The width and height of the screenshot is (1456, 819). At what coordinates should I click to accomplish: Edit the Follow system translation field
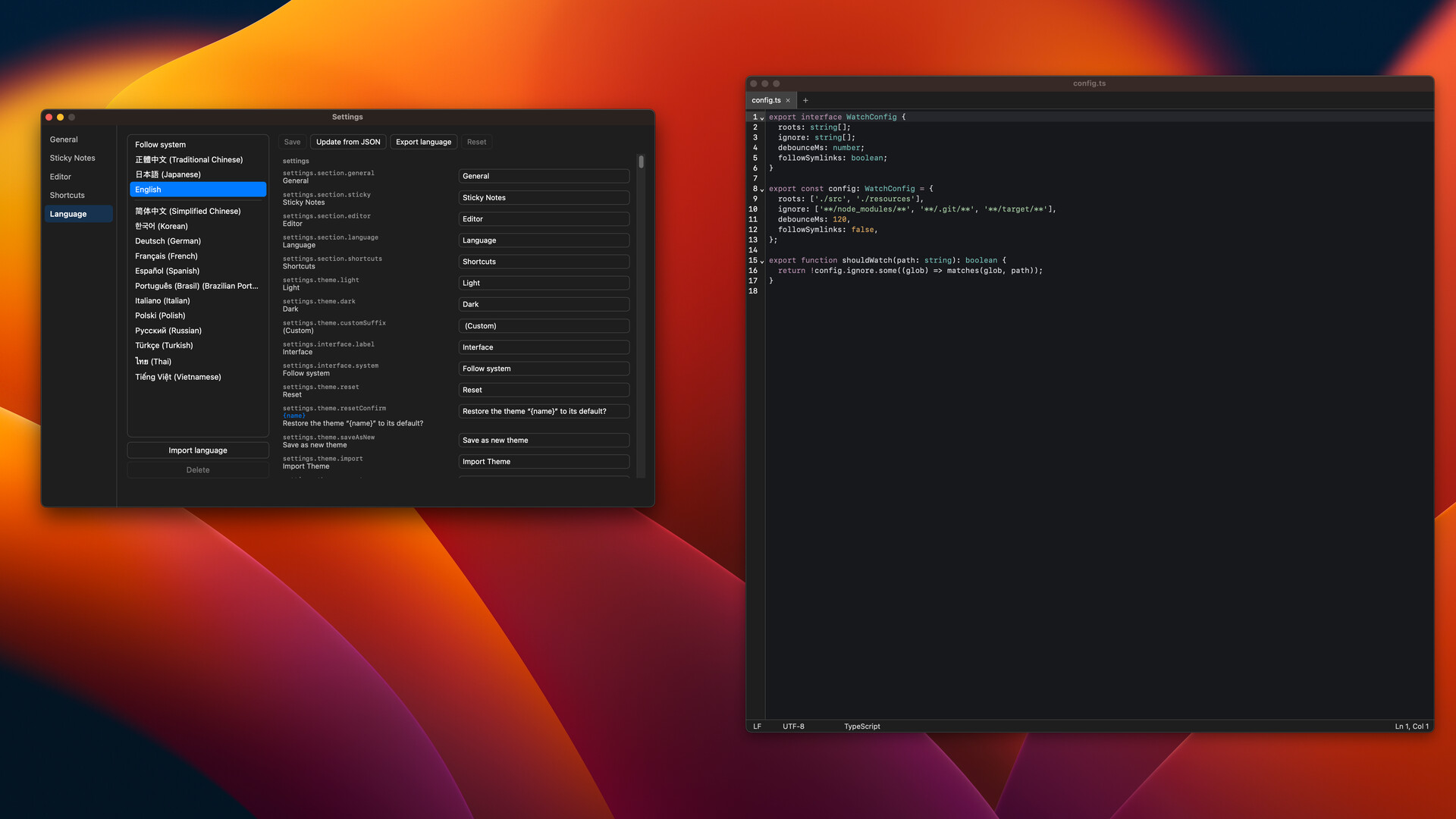point(544,369)
